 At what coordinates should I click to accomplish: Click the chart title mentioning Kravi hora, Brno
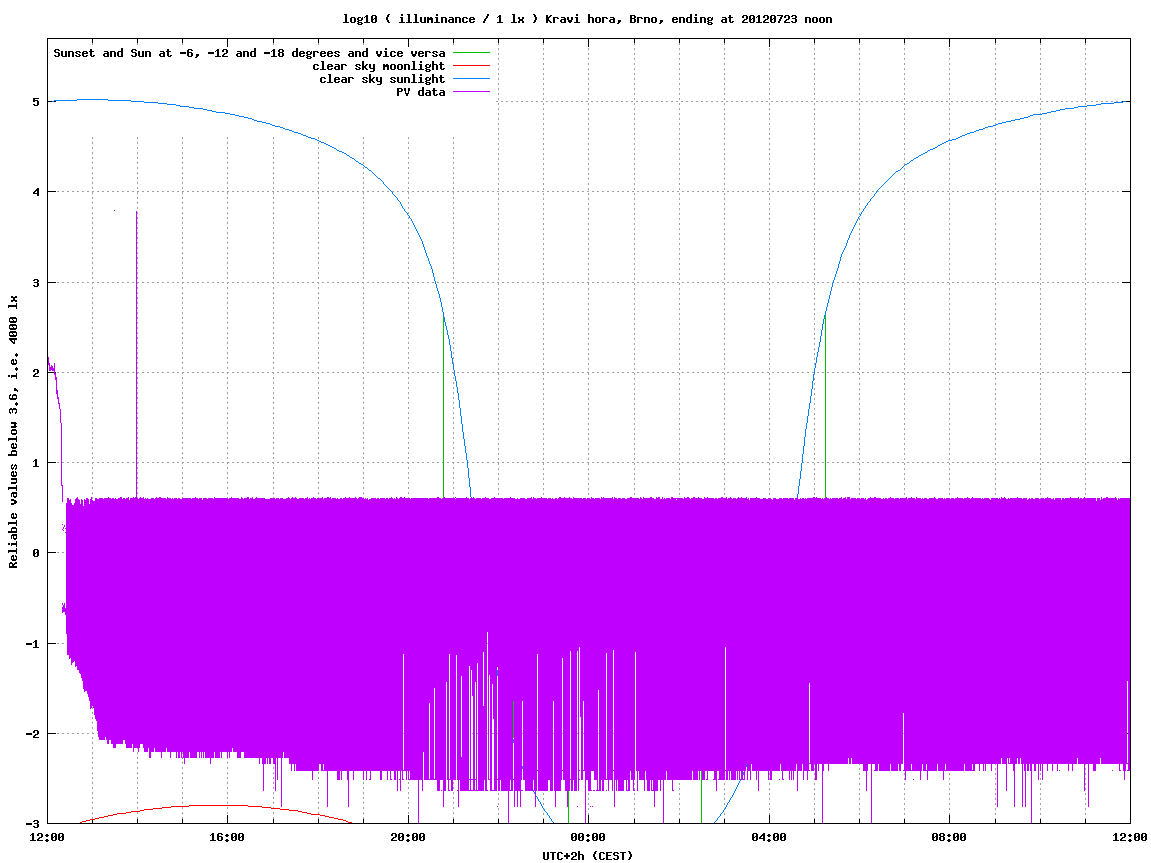(x=587, y=19)
